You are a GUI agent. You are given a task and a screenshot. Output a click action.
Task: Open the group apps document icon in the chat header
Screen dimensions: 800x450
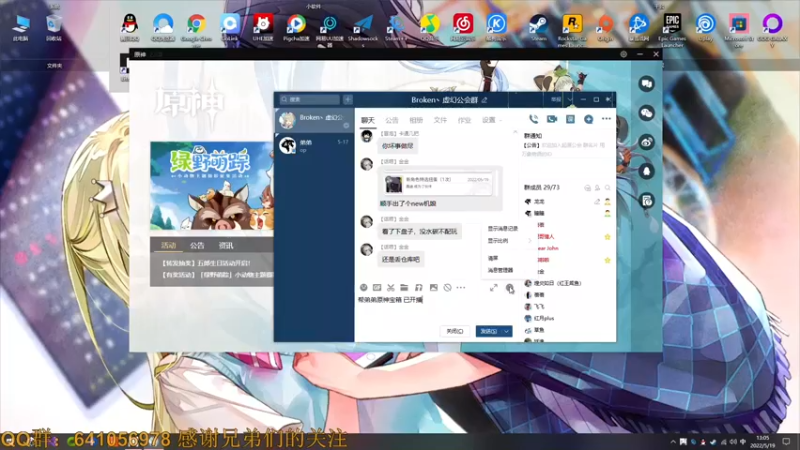coord(570,119)
